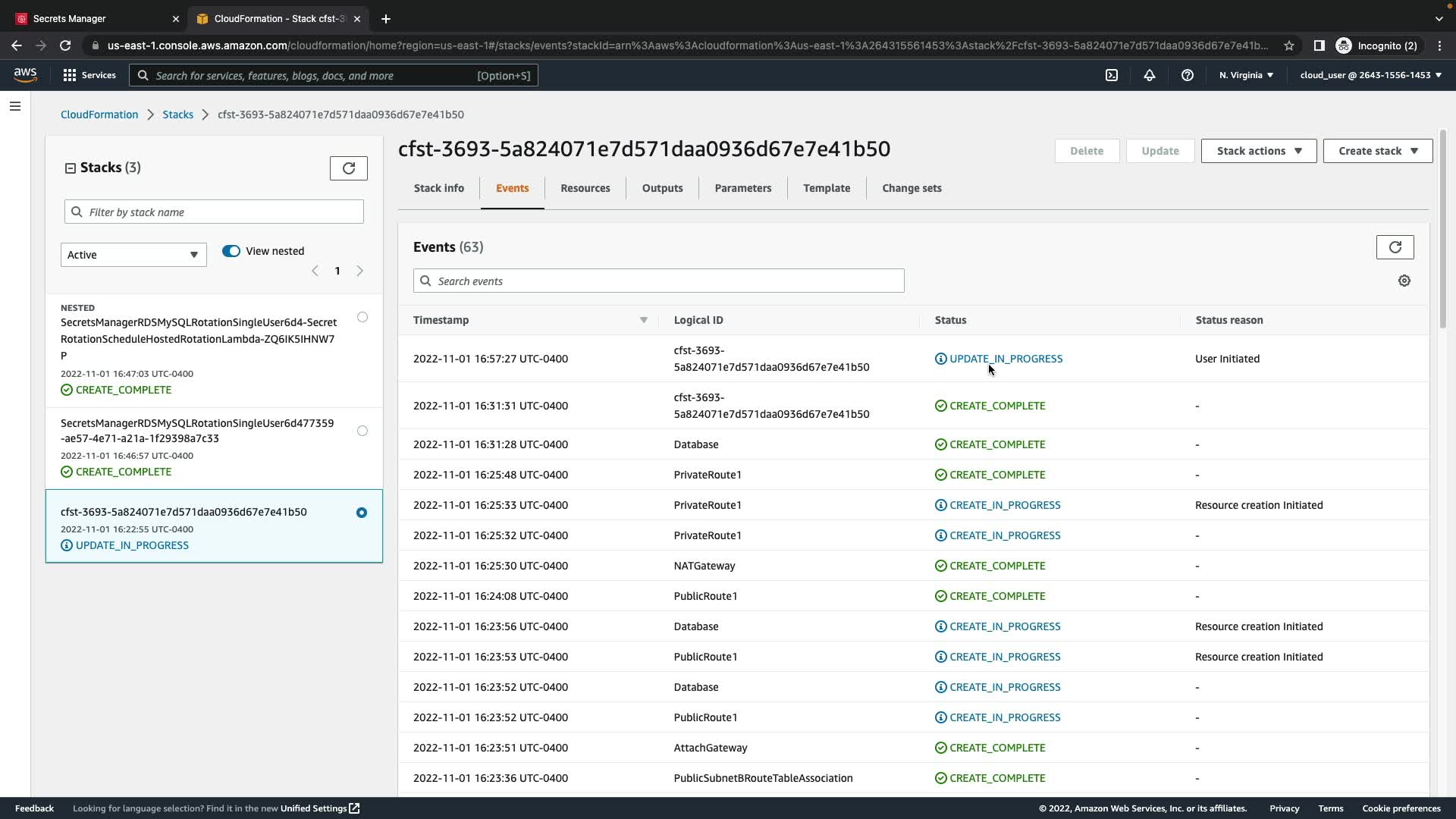Select the nested HostedRotationLambda stack radio

pyautogui.click(x=362, y=317)
